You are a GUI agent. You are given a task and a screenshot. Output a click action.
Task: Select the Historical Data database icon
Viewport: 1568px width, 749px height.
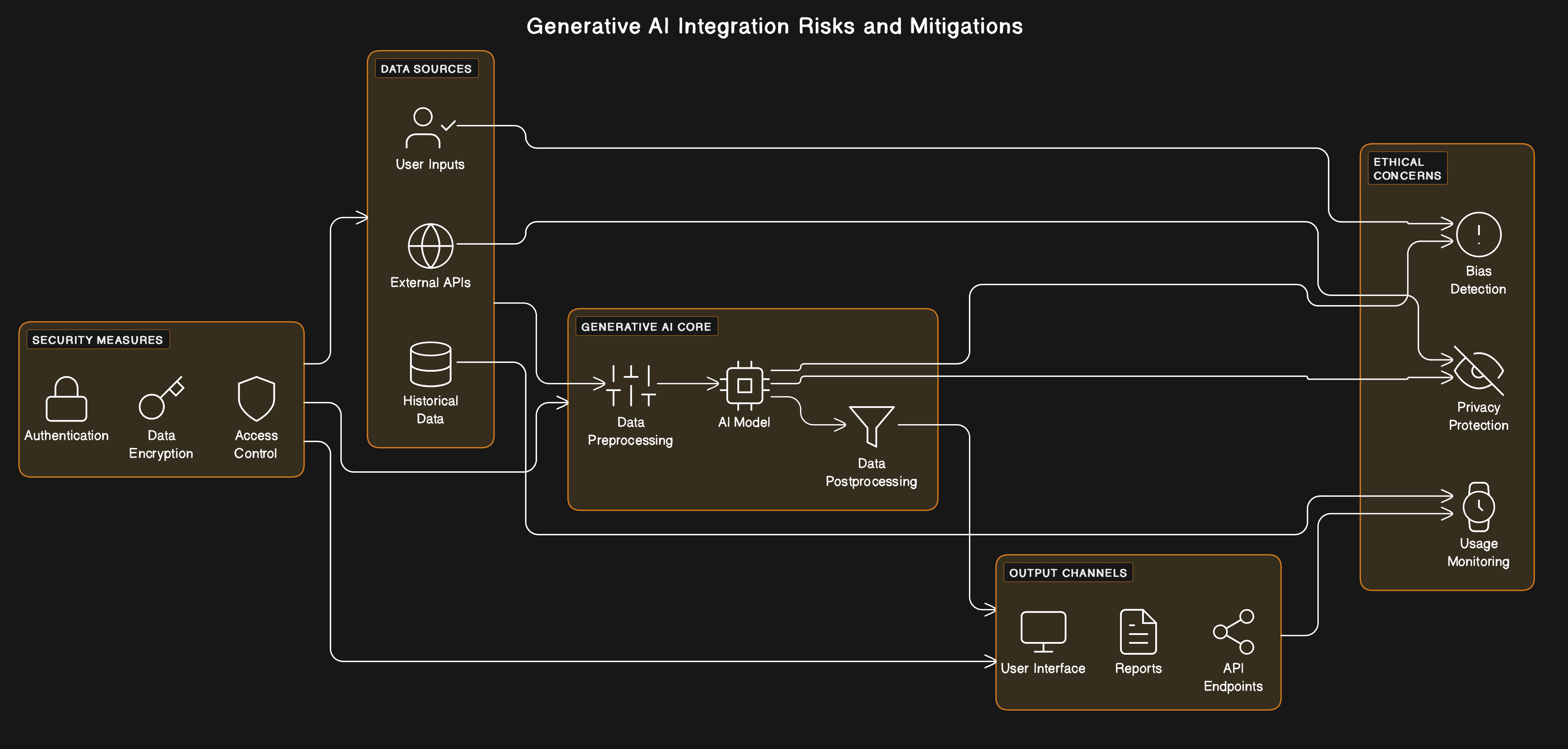[x=430, y=364]
